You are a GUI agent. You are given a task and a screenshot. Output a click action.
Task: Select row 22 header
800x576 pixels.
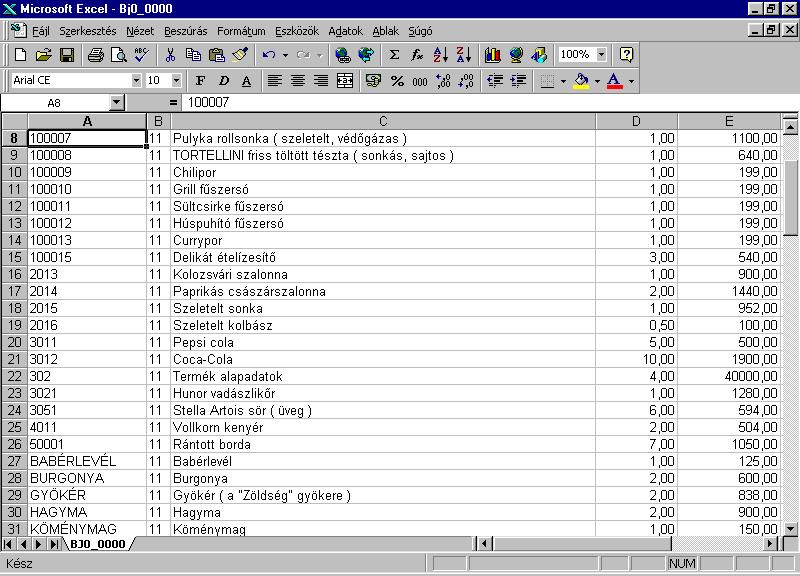[14, 377]
